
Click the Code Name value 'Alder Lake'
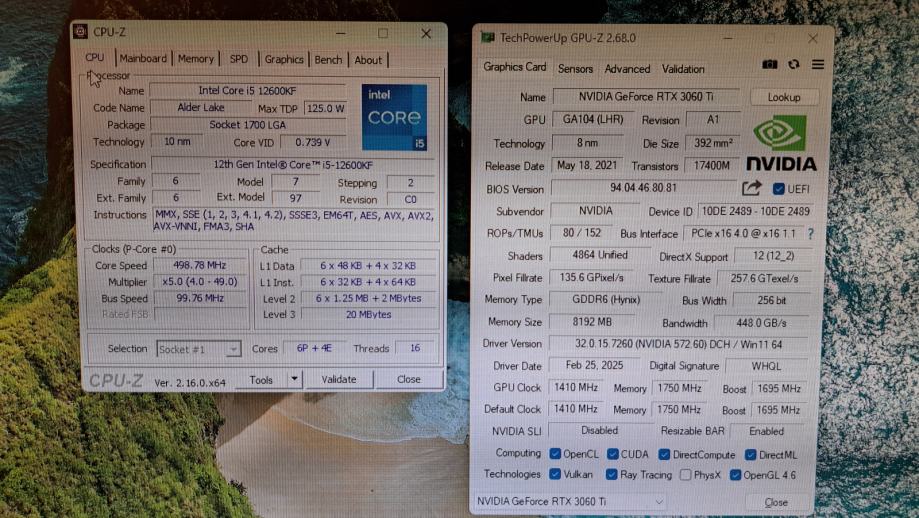(200, 107)
